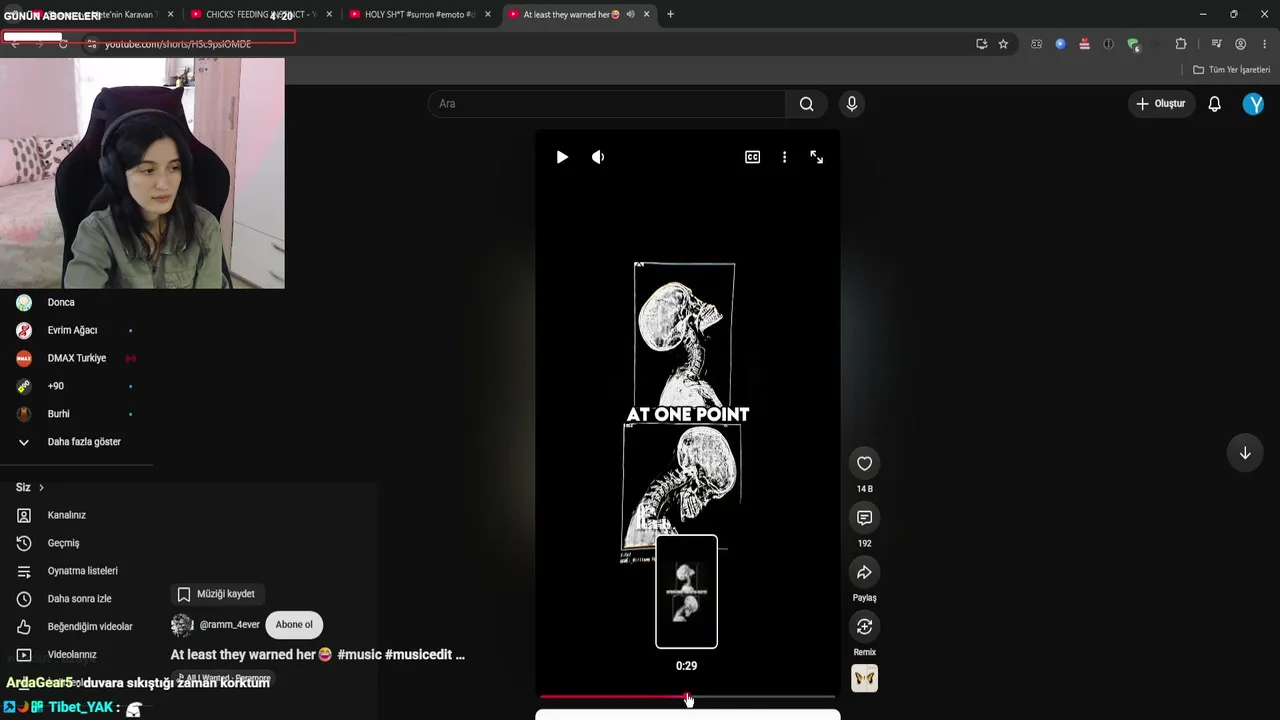Open site information icon beside the URL
The image size is (1280, 720).
(91, 44)
